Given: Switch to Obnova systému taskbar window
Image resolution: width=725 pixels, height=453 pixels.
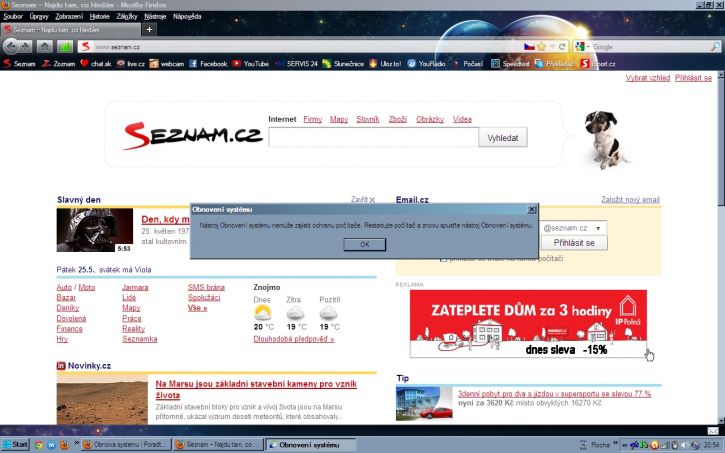Looking at the screenshot, I should pyautogui.click(x=126, y=445).
